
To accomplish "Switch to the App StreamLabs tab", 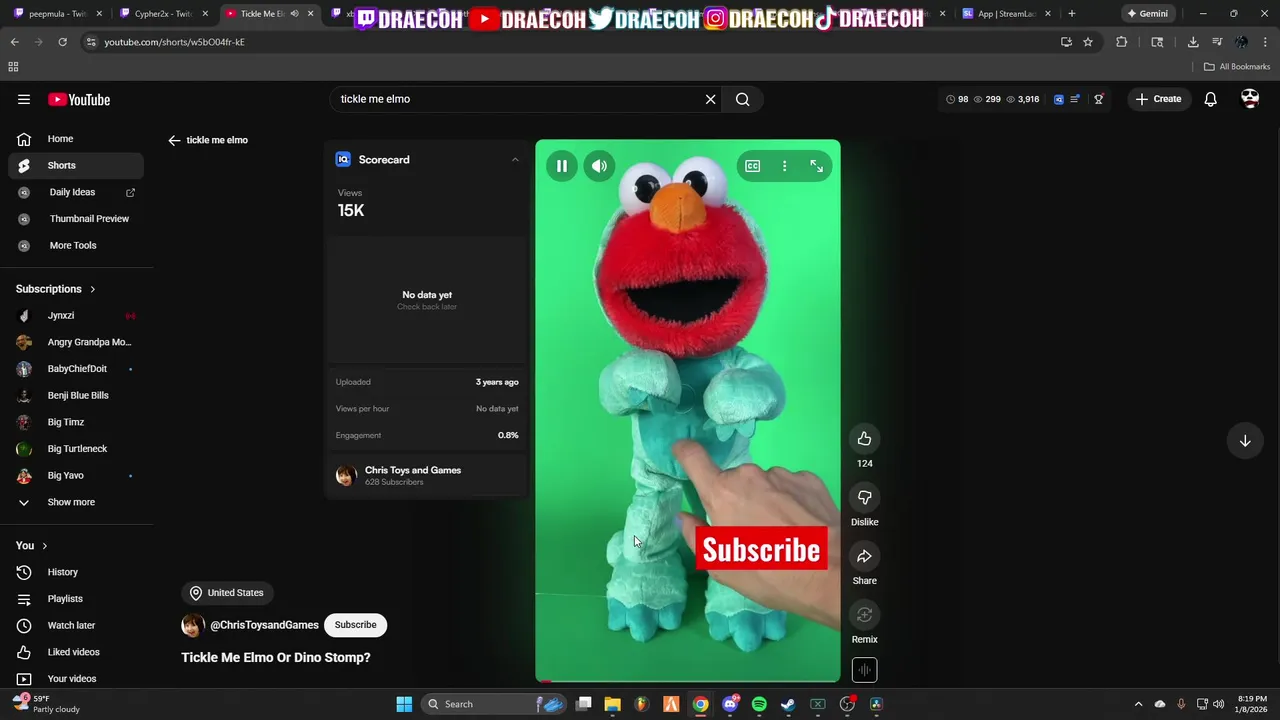I will click(1005, 14).
